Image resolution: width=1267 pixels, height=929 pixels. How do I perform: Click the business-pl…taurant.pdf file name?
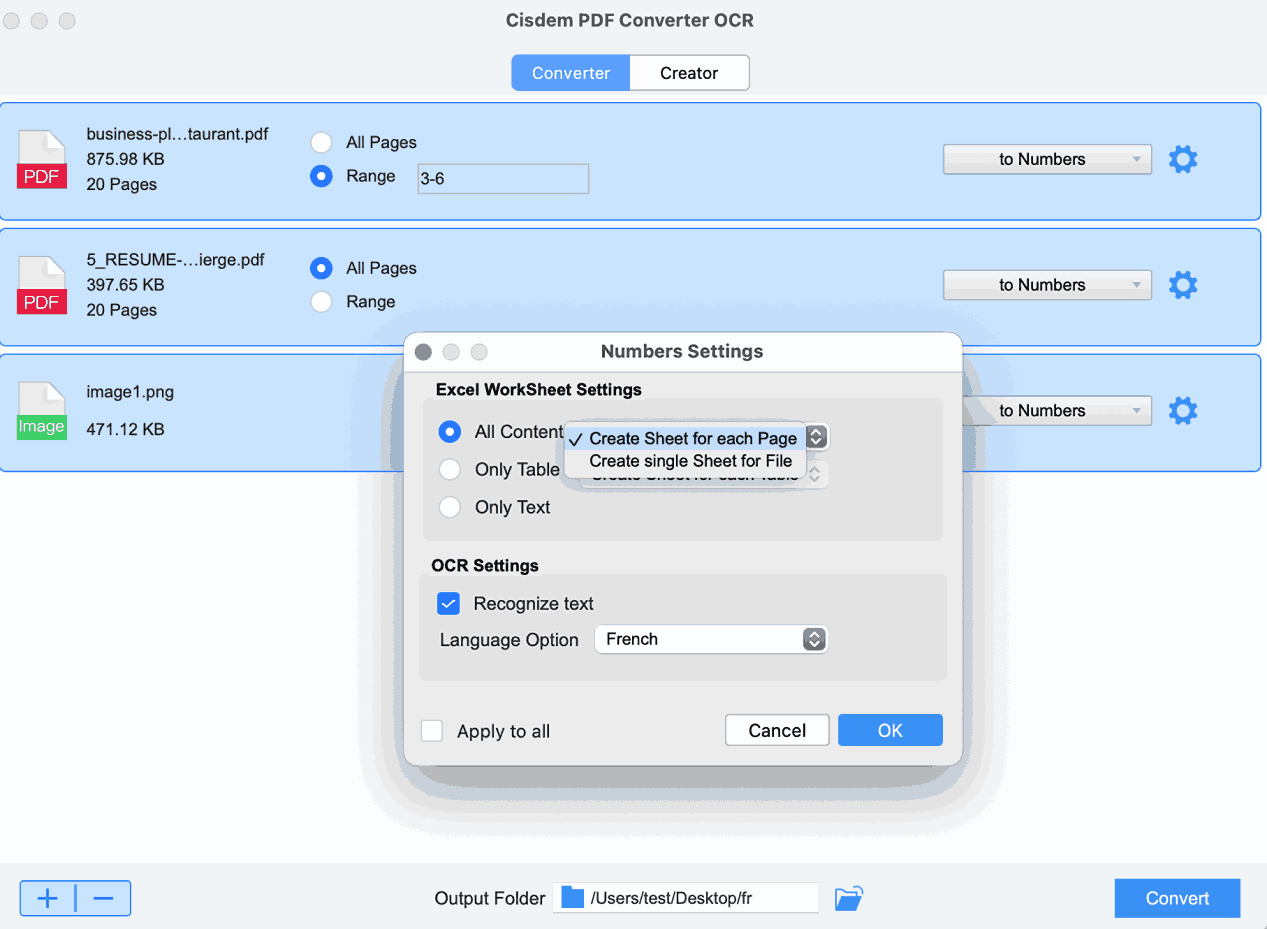click(177, 134)
